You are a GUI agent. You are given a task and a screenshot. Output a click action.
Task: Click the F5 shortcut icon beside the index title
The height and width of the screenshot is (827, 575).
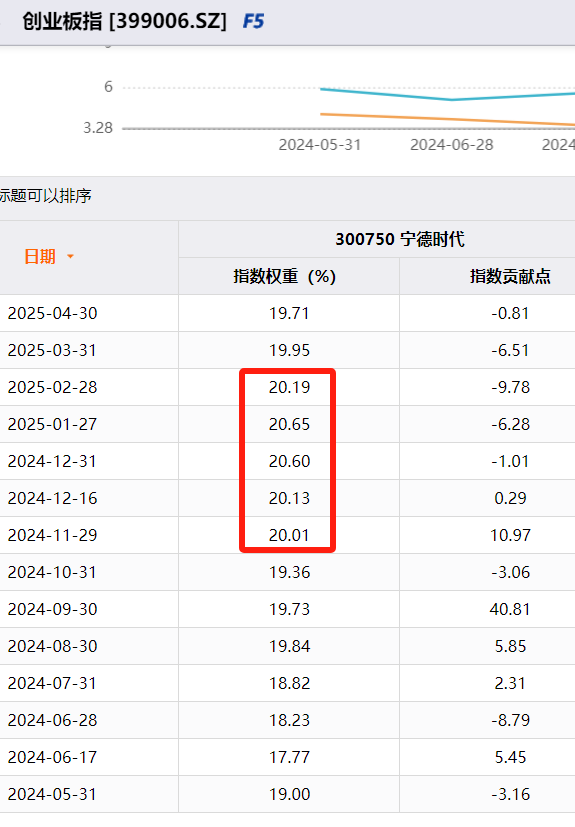pos(253,22)
